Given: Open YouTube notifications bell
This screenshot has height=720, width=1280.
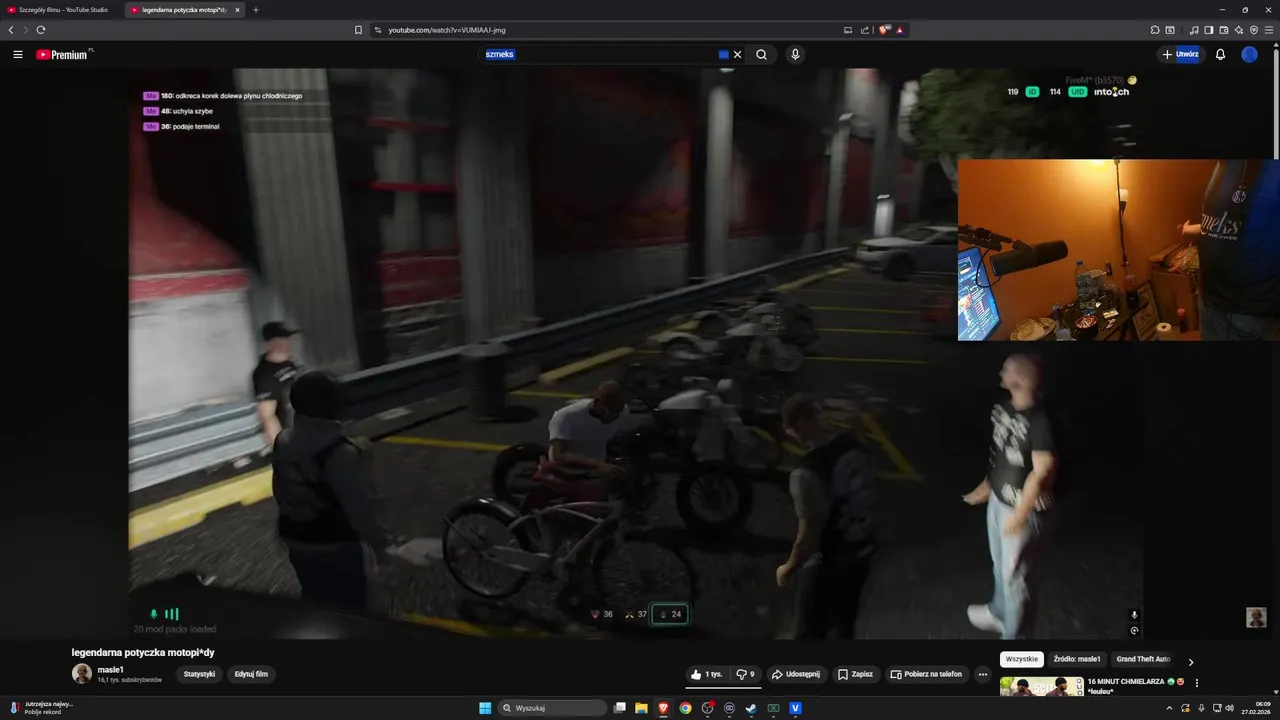Looking at the screenshot, I should [x=1220, y=55].
